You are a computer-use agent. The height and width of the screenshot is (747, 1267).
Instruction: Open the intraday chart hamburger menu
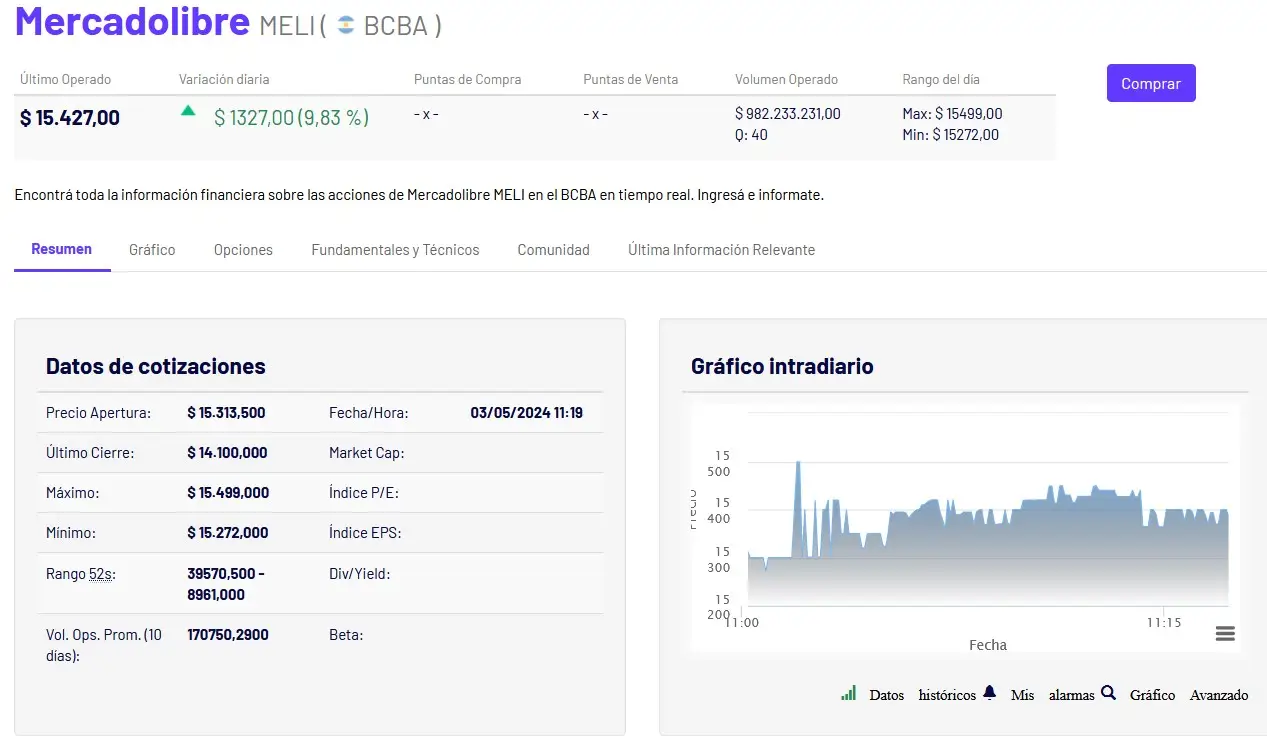point(1225,634)
